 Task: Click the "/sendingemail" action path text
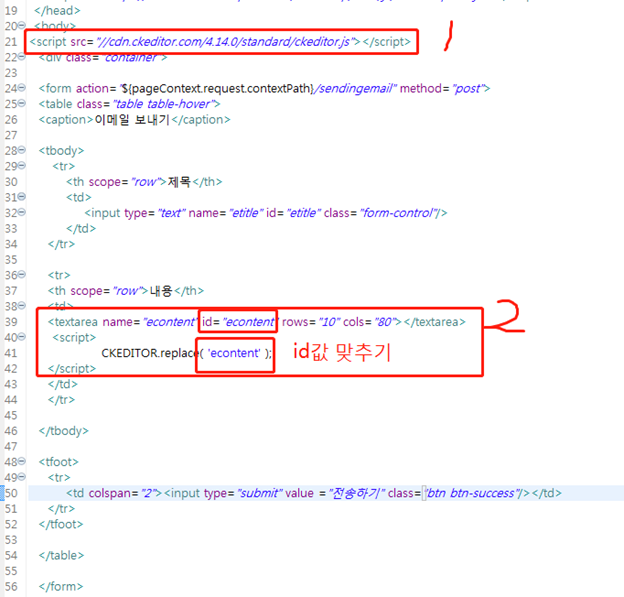353,88
